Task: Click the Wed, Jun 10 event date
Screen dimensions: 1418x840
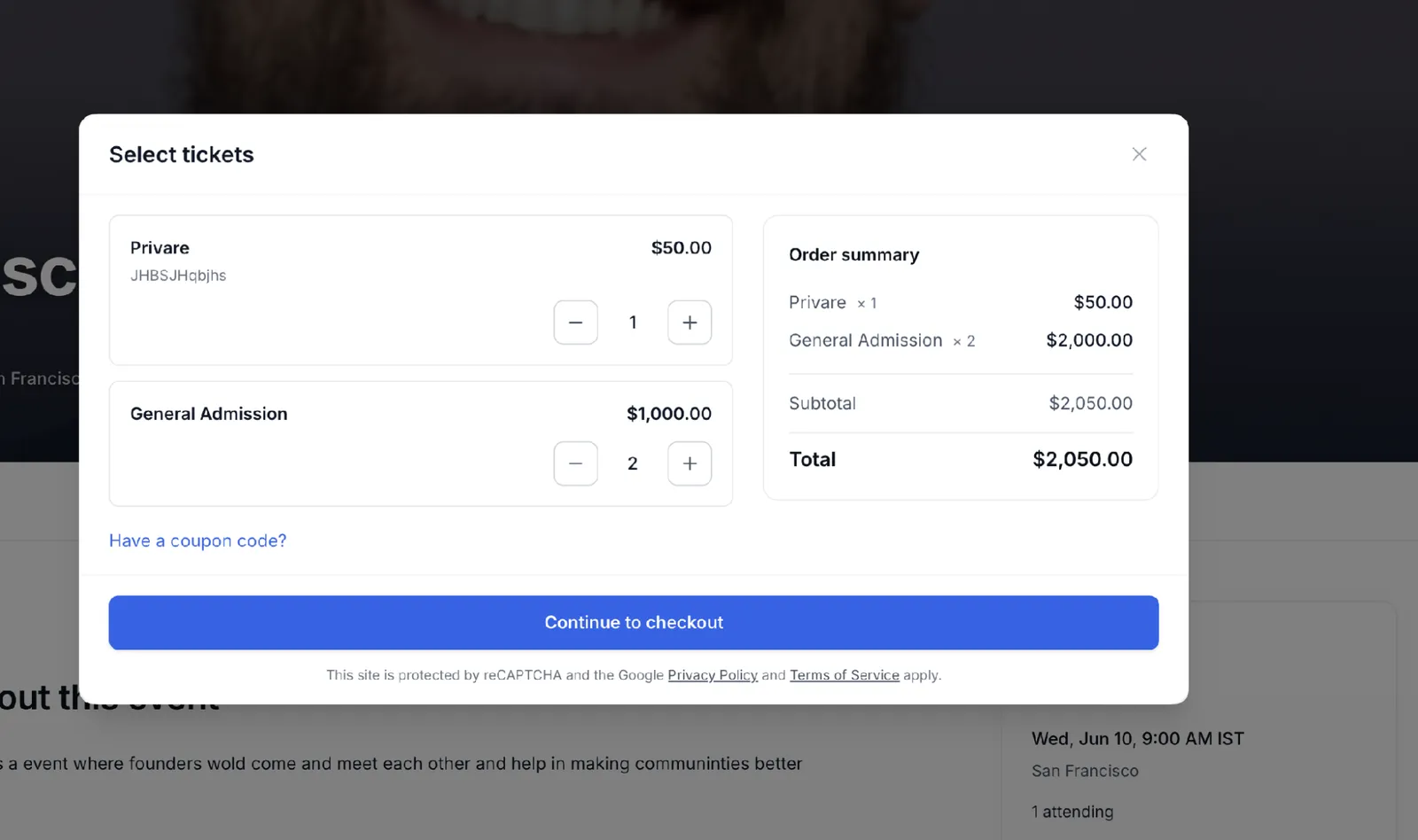Action: [x=1138, y=739]
